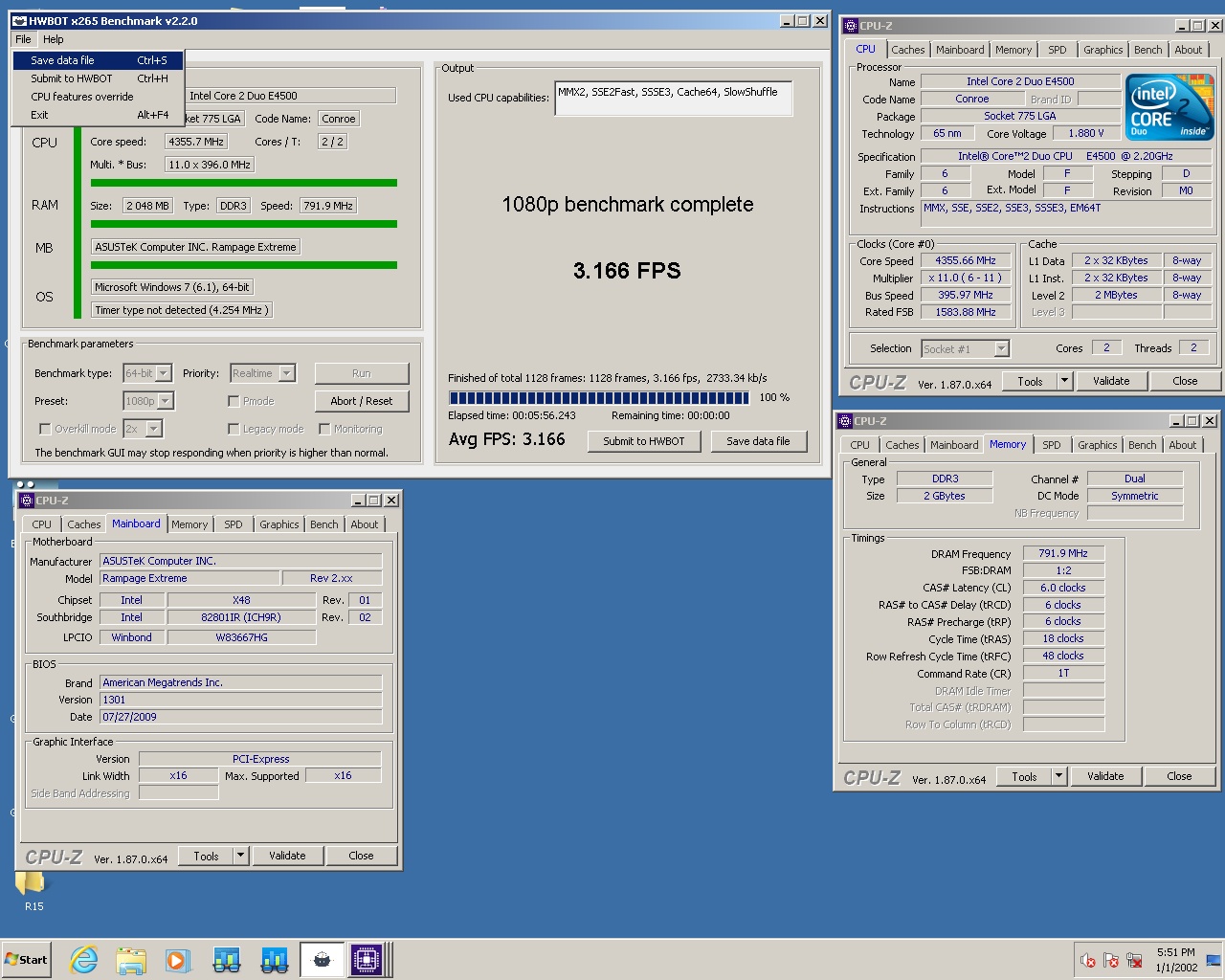The height and width of the screenshot is (980, 1225).
Task: Switch to HWBOT x265 Benchmark taskbar button
Action: click(322, 959)
